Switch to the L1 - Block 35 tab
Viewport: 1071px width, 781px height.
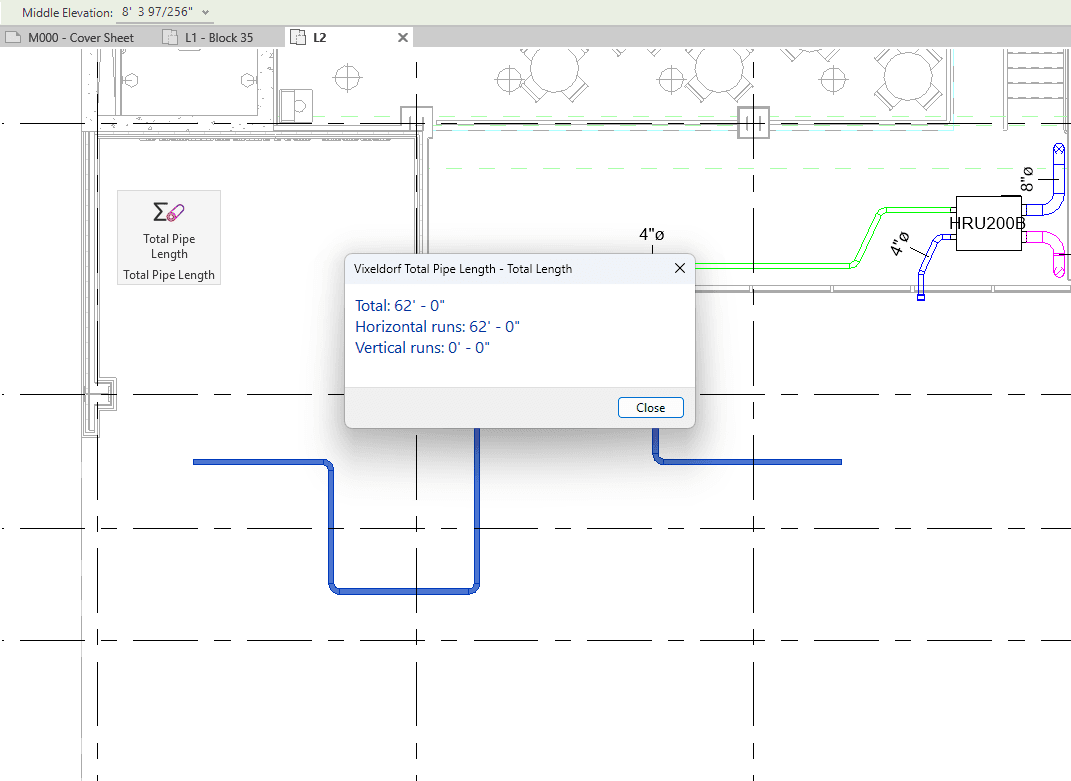(208, 38)
